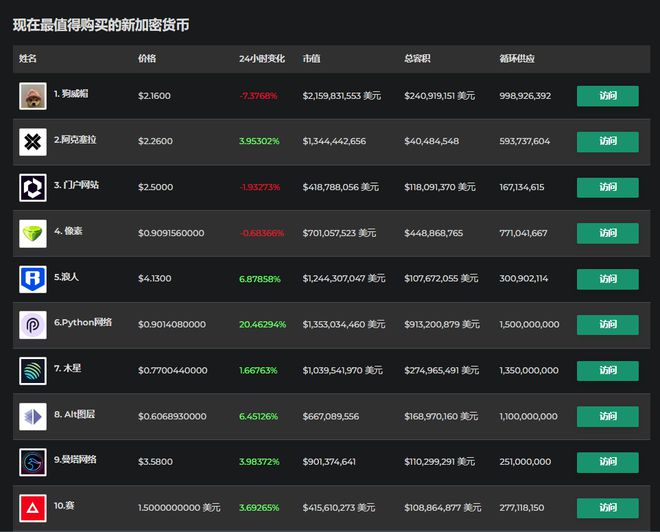660x532 pixels.
Task: Click the name 4. 像素
Action: (68, 231)
